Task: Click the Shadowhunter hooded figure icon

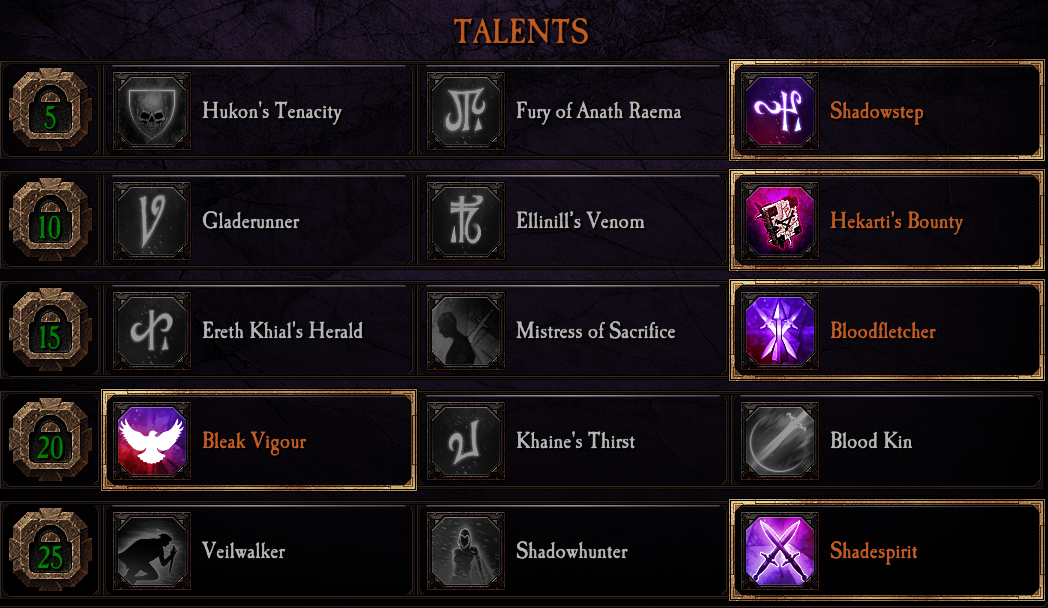Action: (466, 551)
